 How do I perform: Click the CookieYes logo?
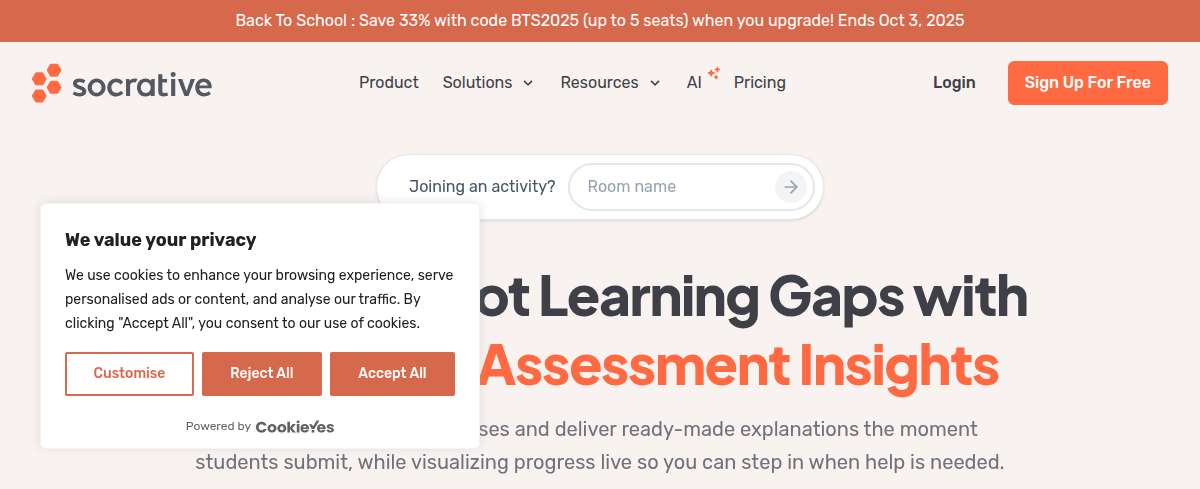(x=295, y=427)
